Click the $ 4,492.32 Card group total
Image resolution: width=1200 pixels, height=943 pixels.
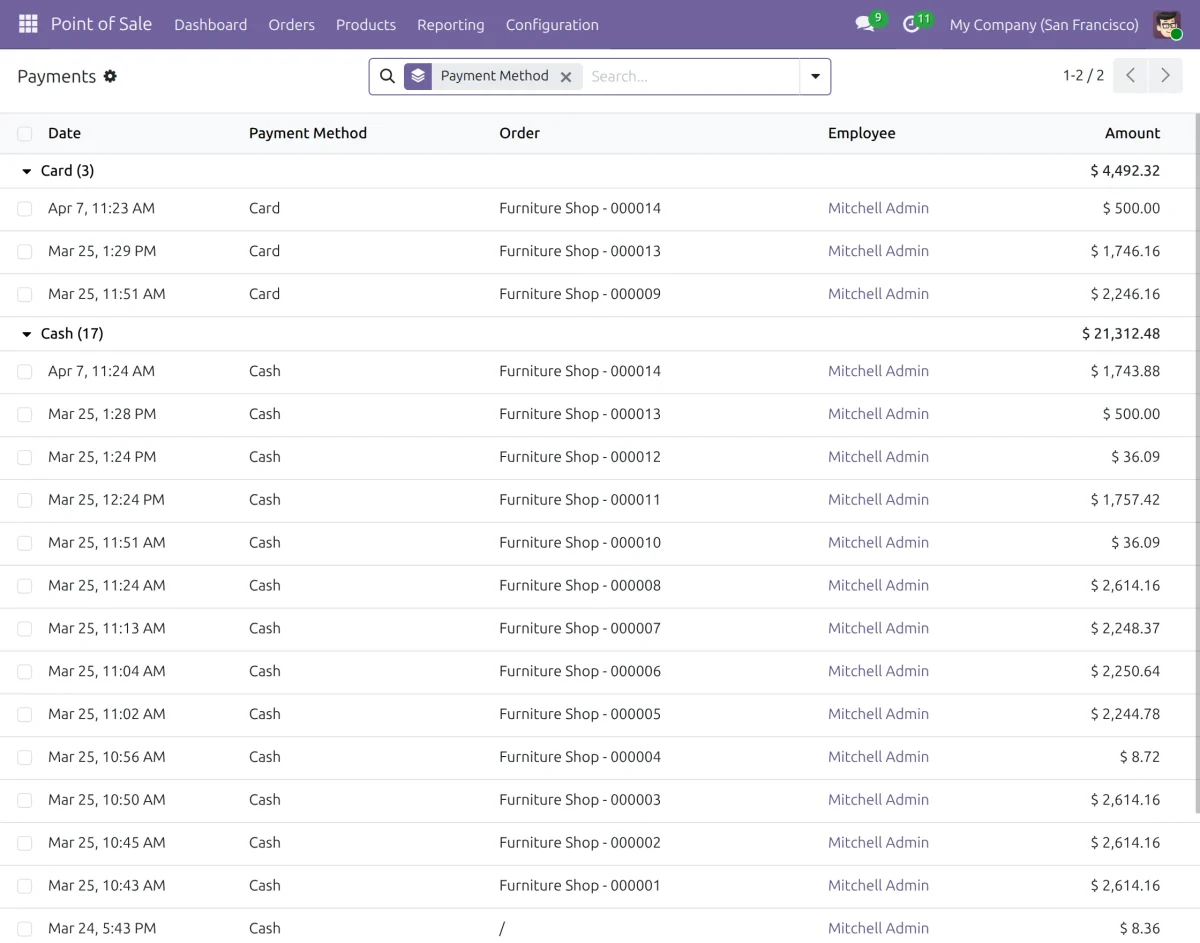(1125, 171)
